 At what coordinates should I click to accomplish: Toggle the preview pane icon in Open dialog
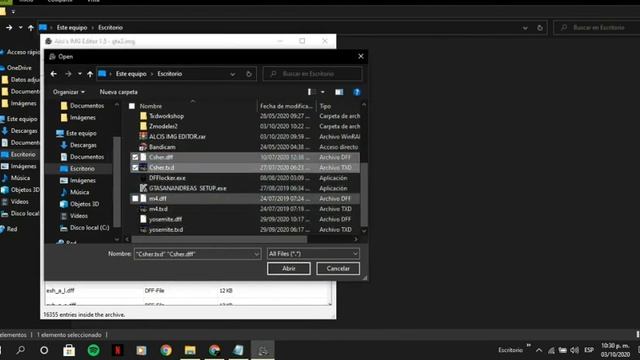(x=339, y=92)
